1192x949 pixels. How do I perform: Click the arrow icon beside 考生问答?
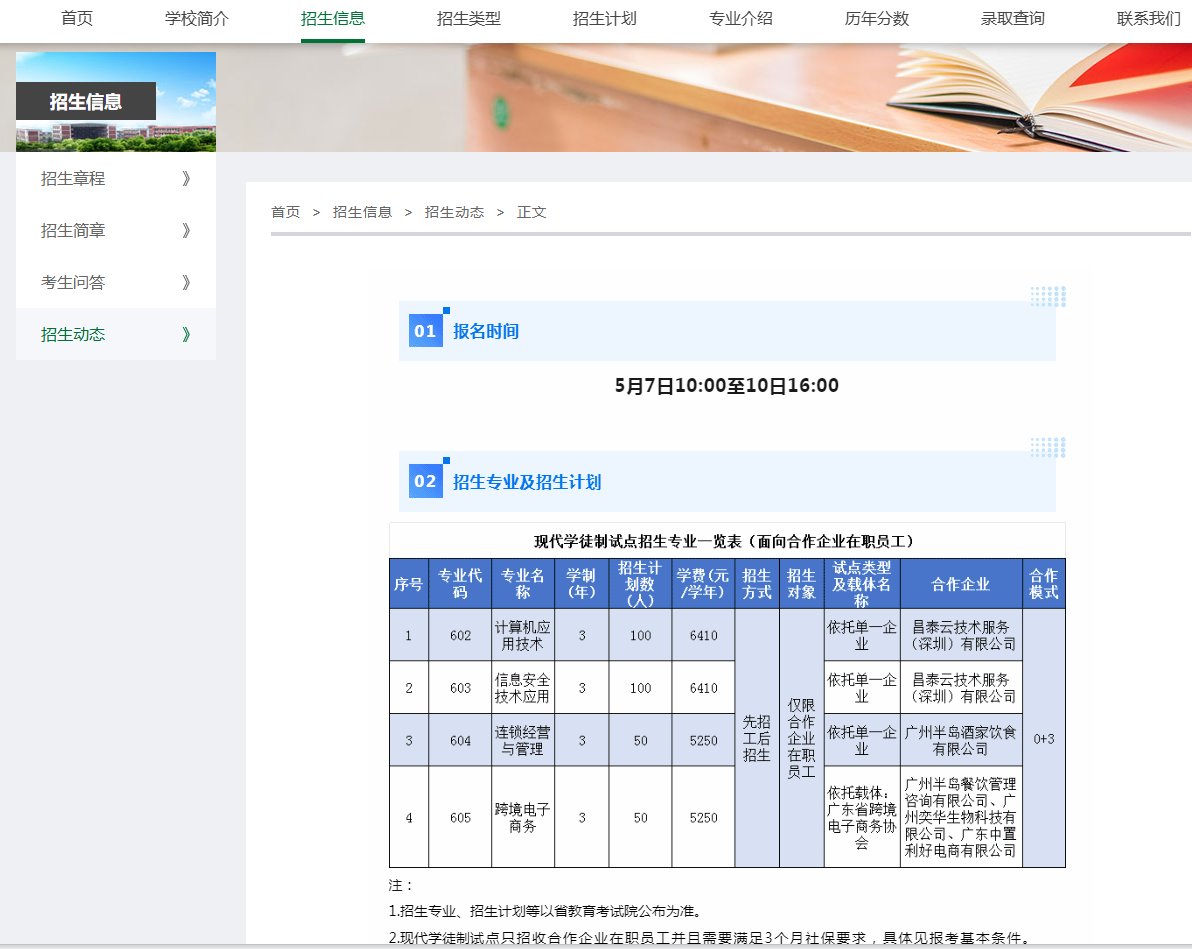pyautogui.click(x=186, y=282)
